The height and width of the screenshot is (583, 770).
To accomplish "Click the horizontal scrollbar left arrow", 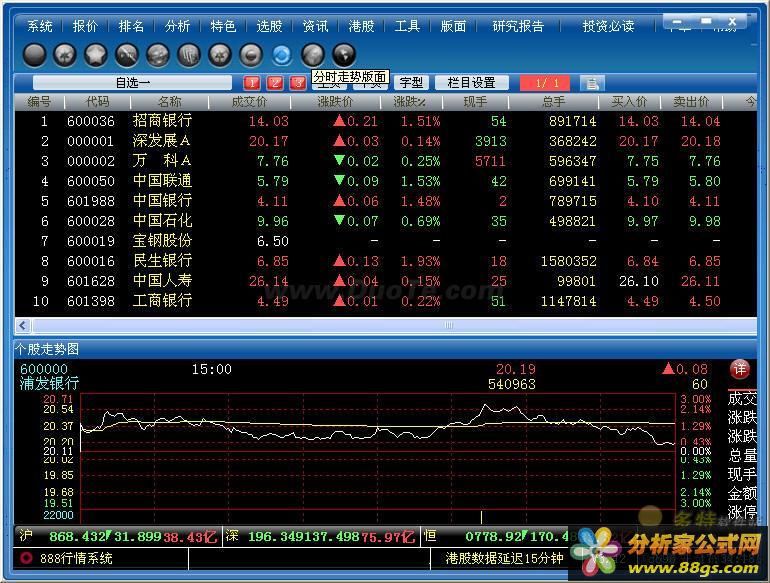I will click(23, 325).
